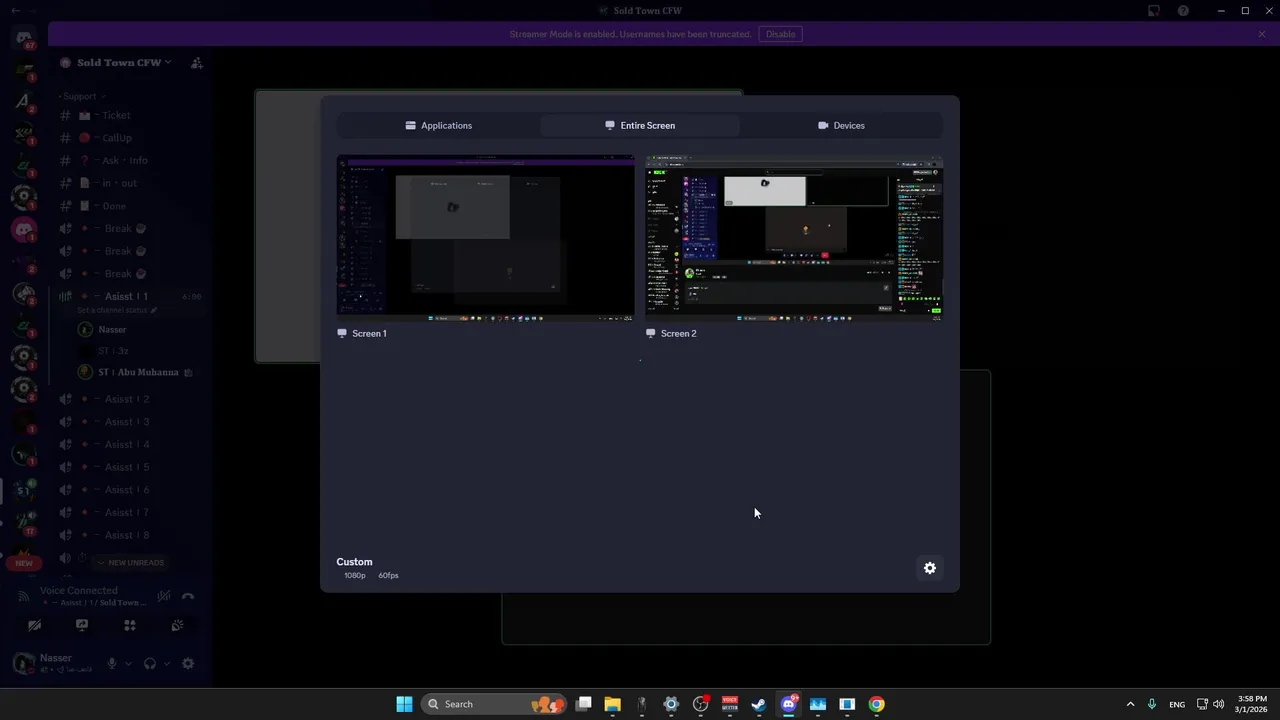Screen dimensions: 1280x720
Task: Expand the Sold Town CFW server menu
Action: click(x=124, y=62)
